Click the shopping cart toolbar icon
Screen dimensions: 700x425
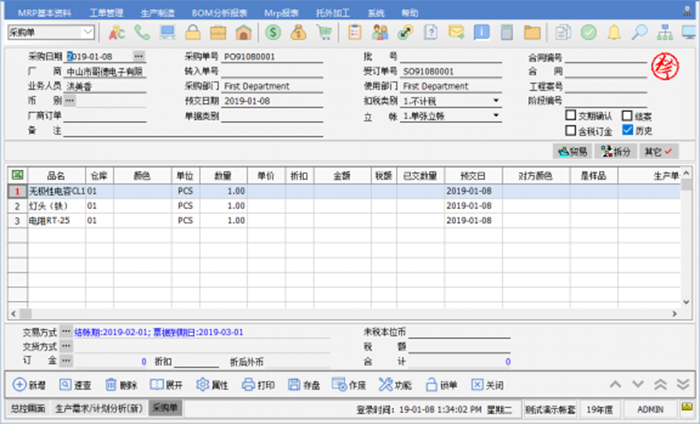pyautogui.click(x=323, y=32)
